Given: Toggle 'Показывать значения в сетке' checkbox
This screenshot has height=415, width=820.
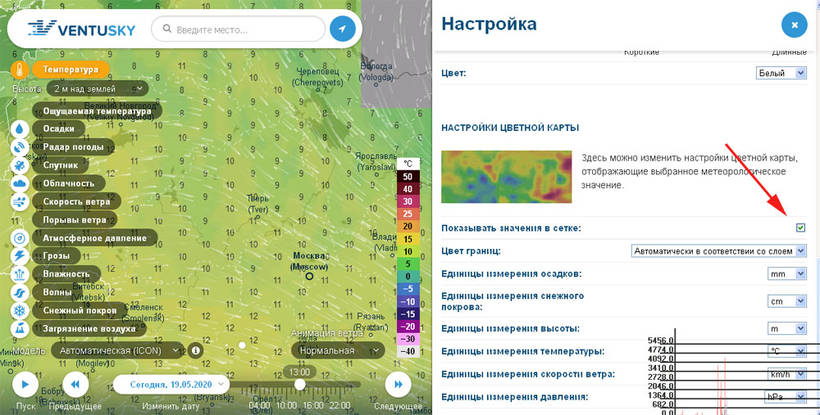Looking at the screenshot, I should [800, 228].
